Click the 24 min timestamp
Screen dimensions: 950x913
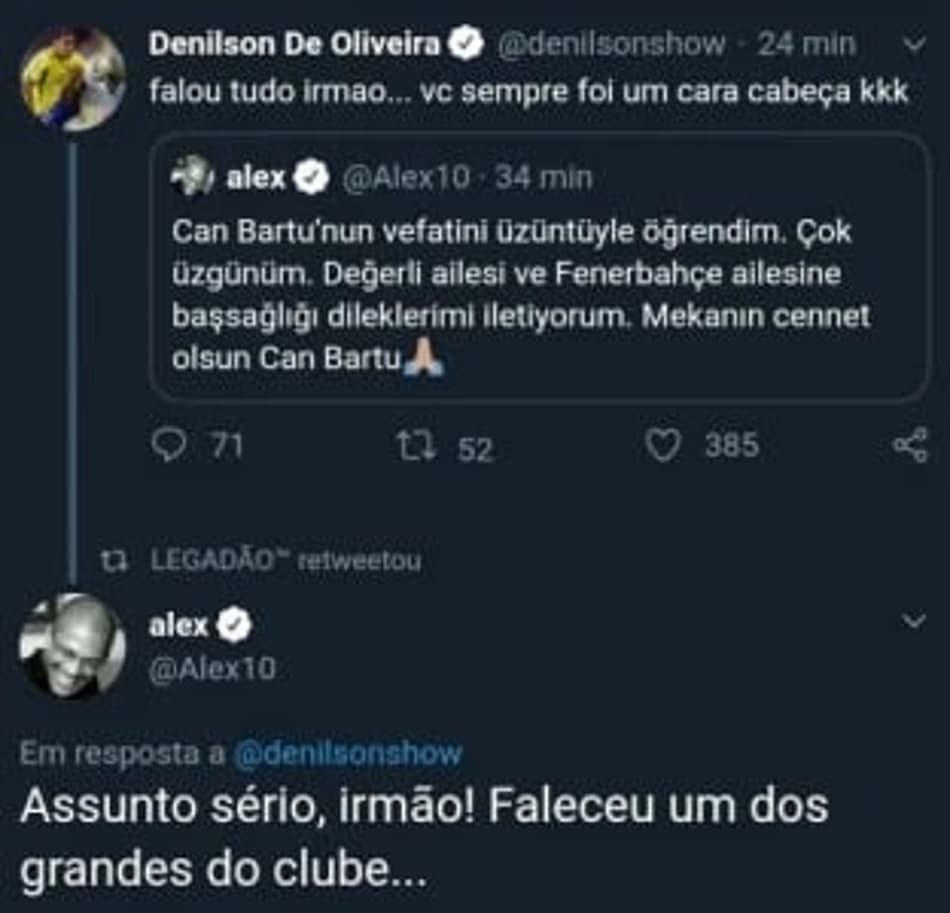tap(808, 44)
